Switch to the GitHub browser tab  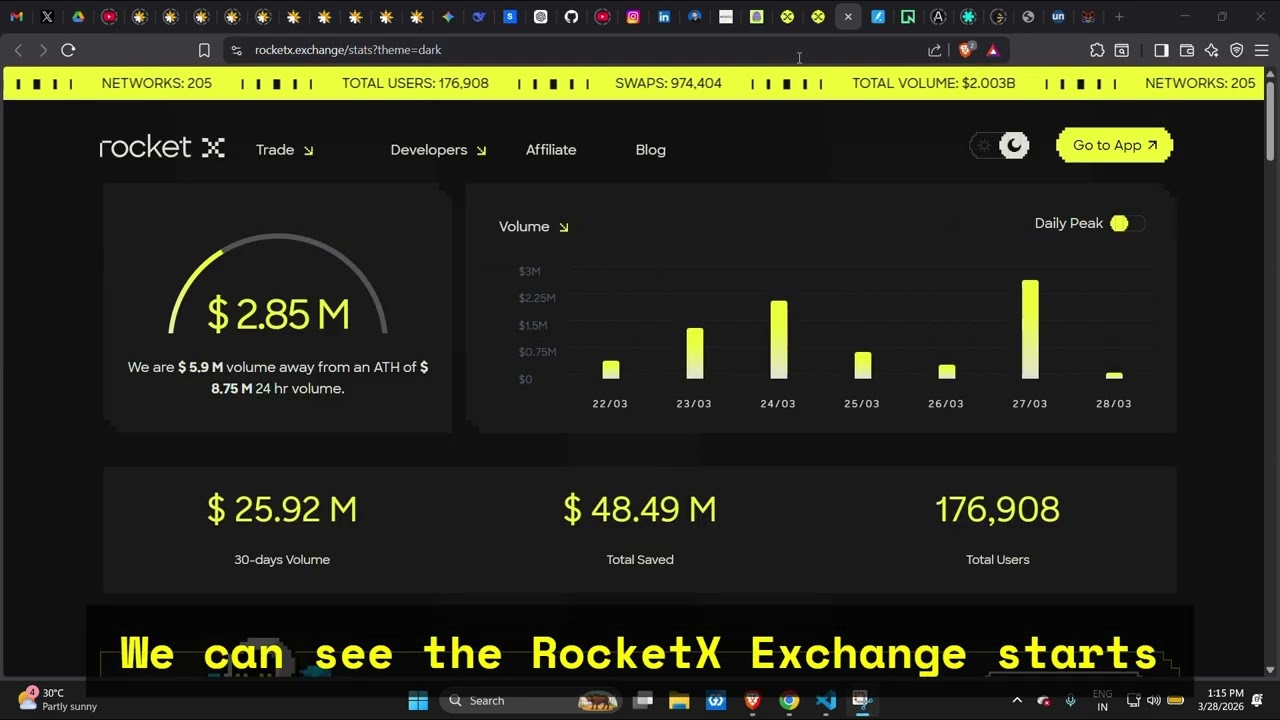[x=571, y=17]
